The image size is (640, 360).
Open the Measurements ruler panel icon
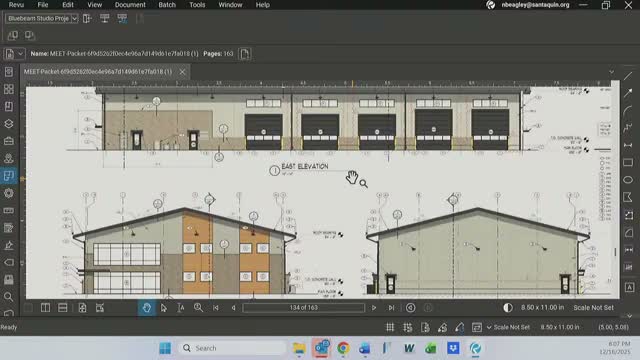click(9, 211)
